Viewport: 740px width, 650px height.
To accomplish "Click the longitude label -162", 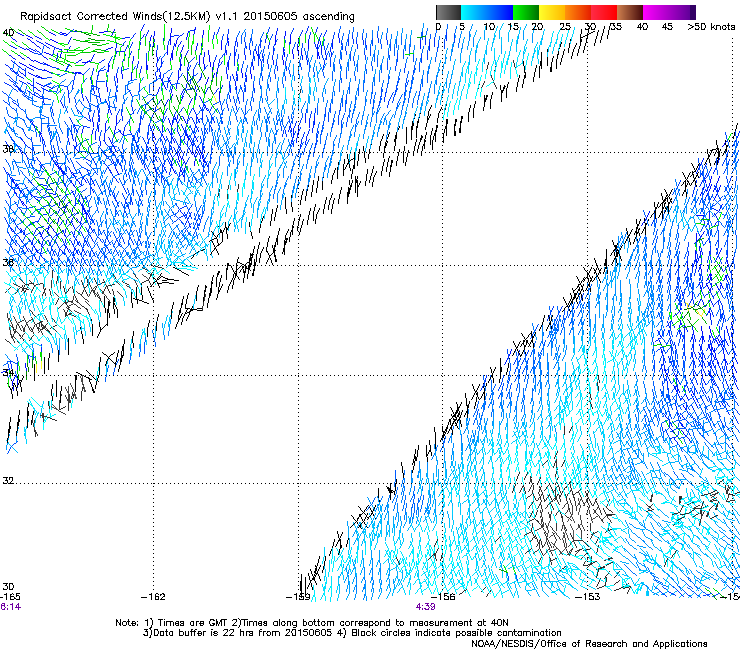I will (x=153, y=597).
